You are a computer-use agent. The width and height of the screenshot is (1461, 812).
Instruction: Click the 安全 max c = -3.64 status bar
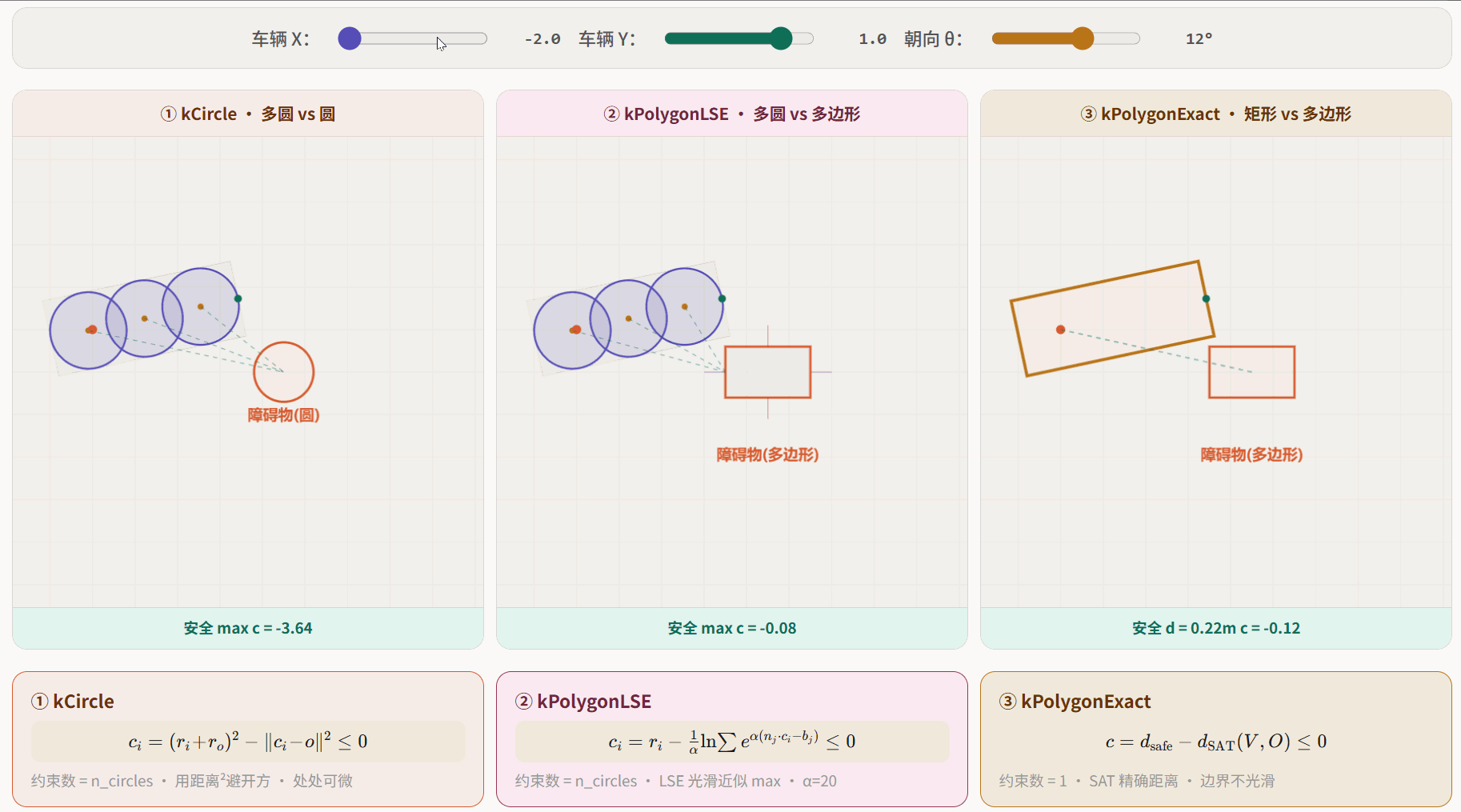(248, 628)
